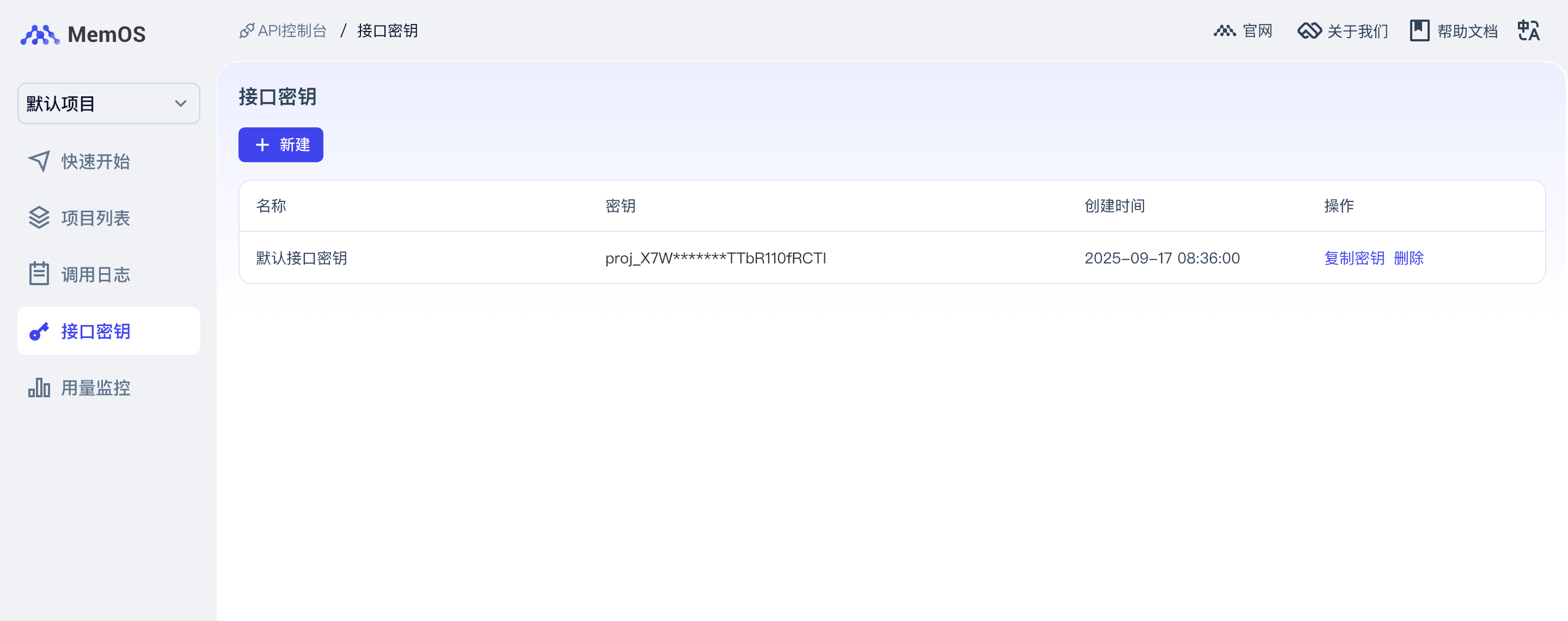Open the 用量监控 menu item
The image size is (1568, 621).
pyautogui.click(x=96, y=388)
